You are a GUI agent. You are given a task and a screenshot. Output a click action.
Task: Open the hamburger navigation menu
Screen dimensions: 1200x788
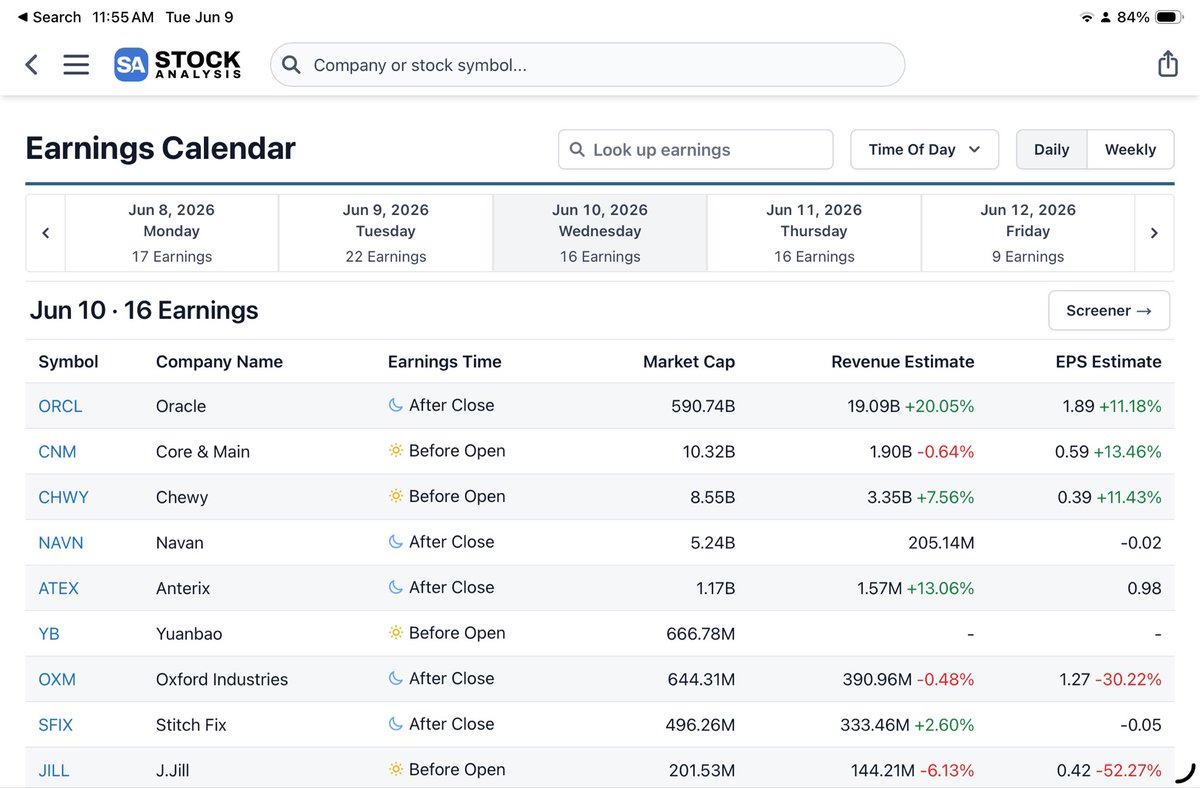(76, 65)
